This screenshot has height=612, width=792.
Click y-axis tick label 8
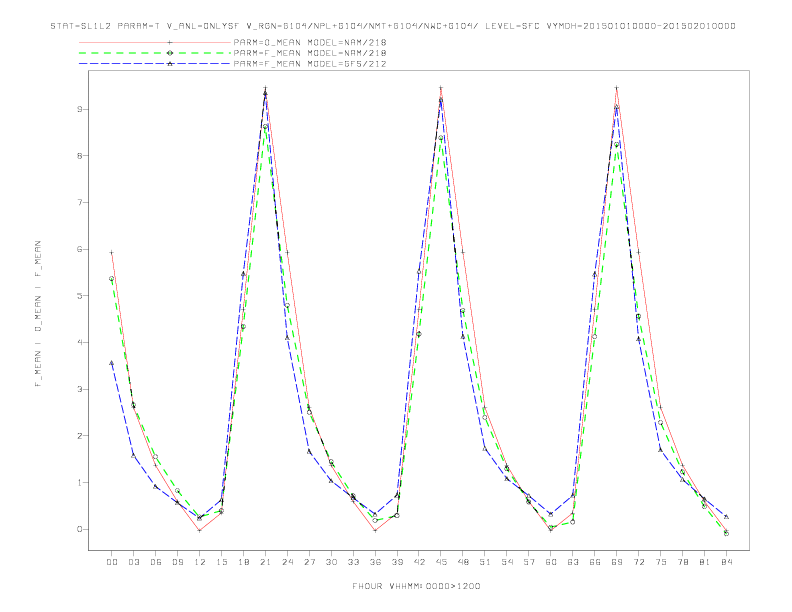point(79,156)
